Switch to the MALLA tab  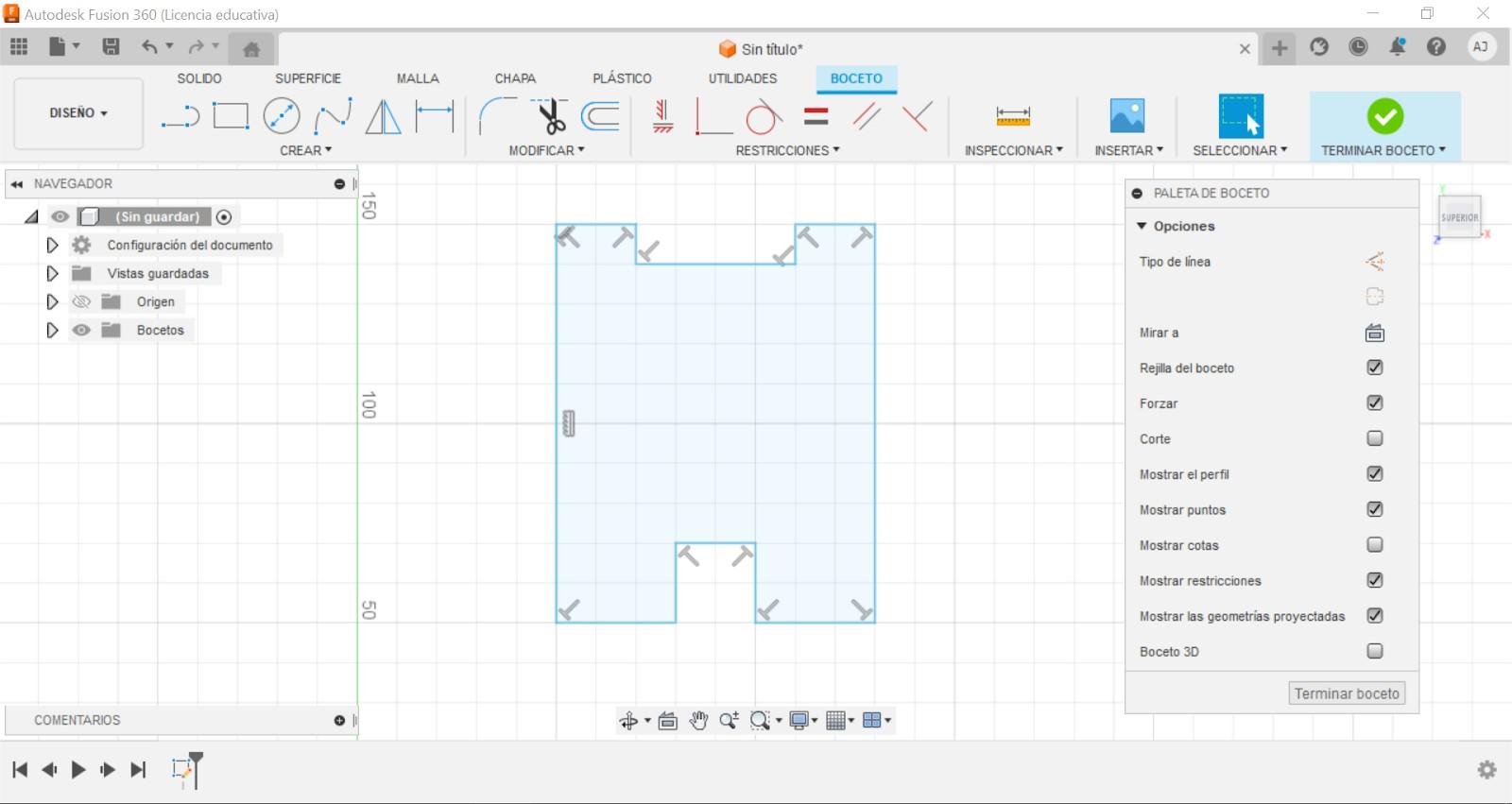click(418, 78)
